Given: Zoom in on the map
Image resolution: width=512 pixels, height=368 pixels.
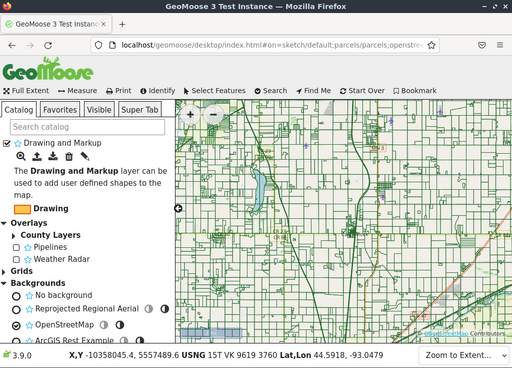Looking at the screenshot, I should 190,115.
